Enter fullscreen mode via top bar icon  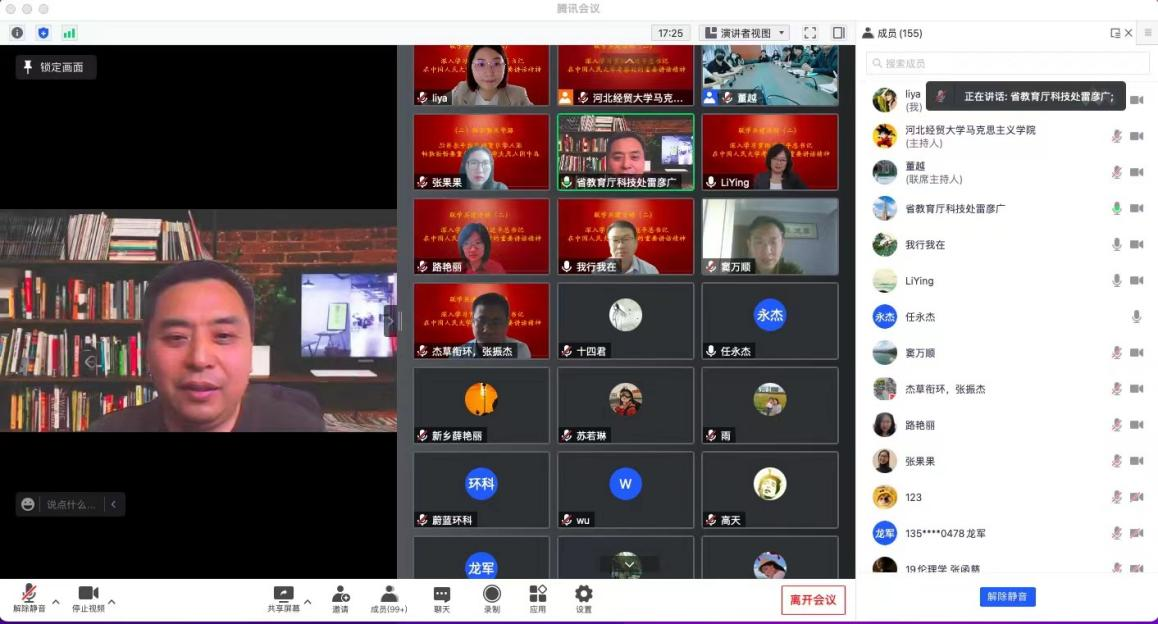(810, 33)
